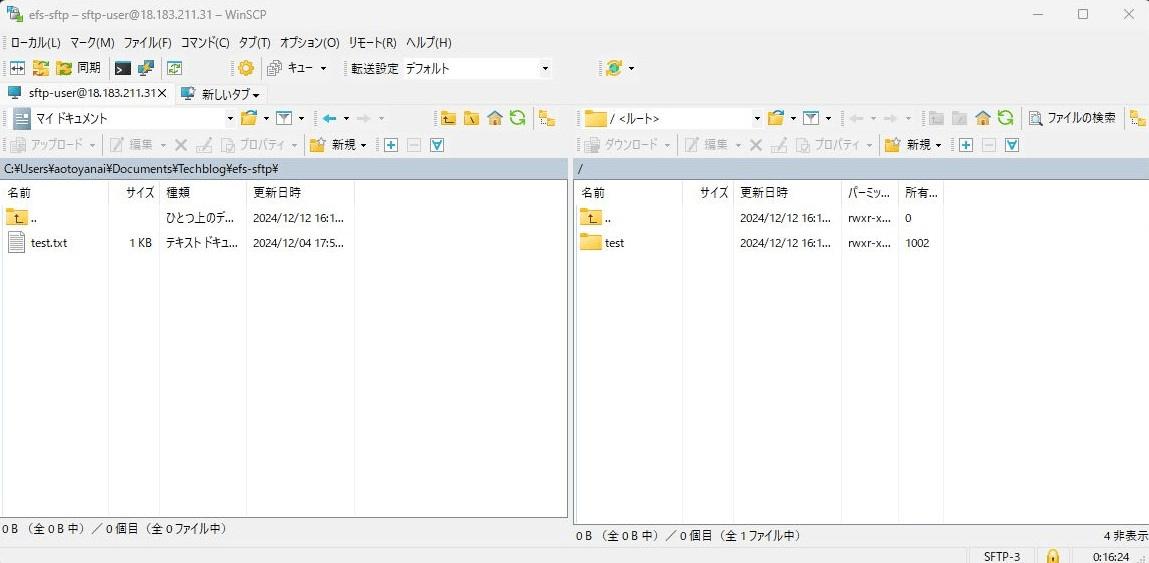Click the local parent '..' folder row

point(179,218)
